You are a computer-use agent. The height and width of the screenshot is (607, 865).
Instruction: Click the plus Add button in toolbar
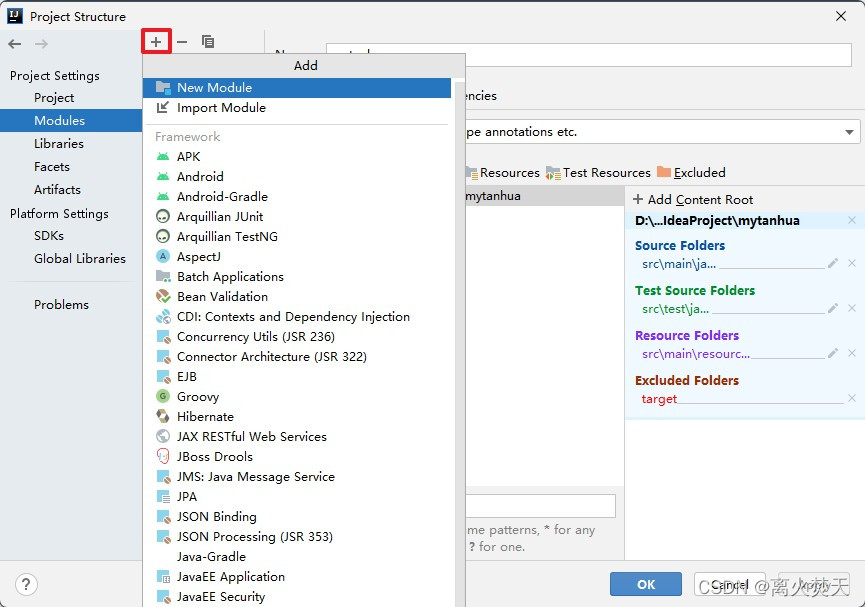tap(156, 42)
